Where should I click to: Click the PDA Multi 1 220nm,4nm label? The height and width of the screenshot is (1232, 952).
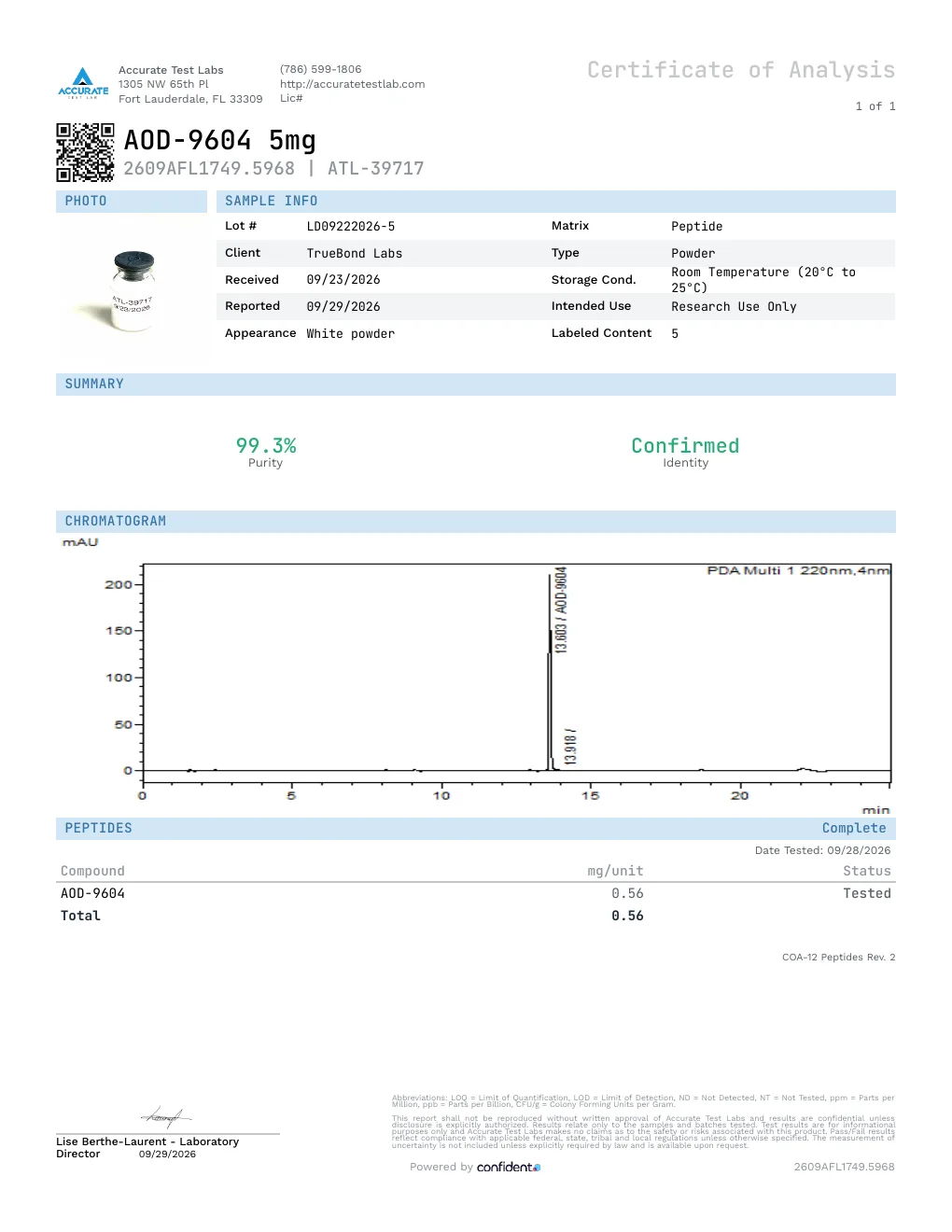pos(798,570)
